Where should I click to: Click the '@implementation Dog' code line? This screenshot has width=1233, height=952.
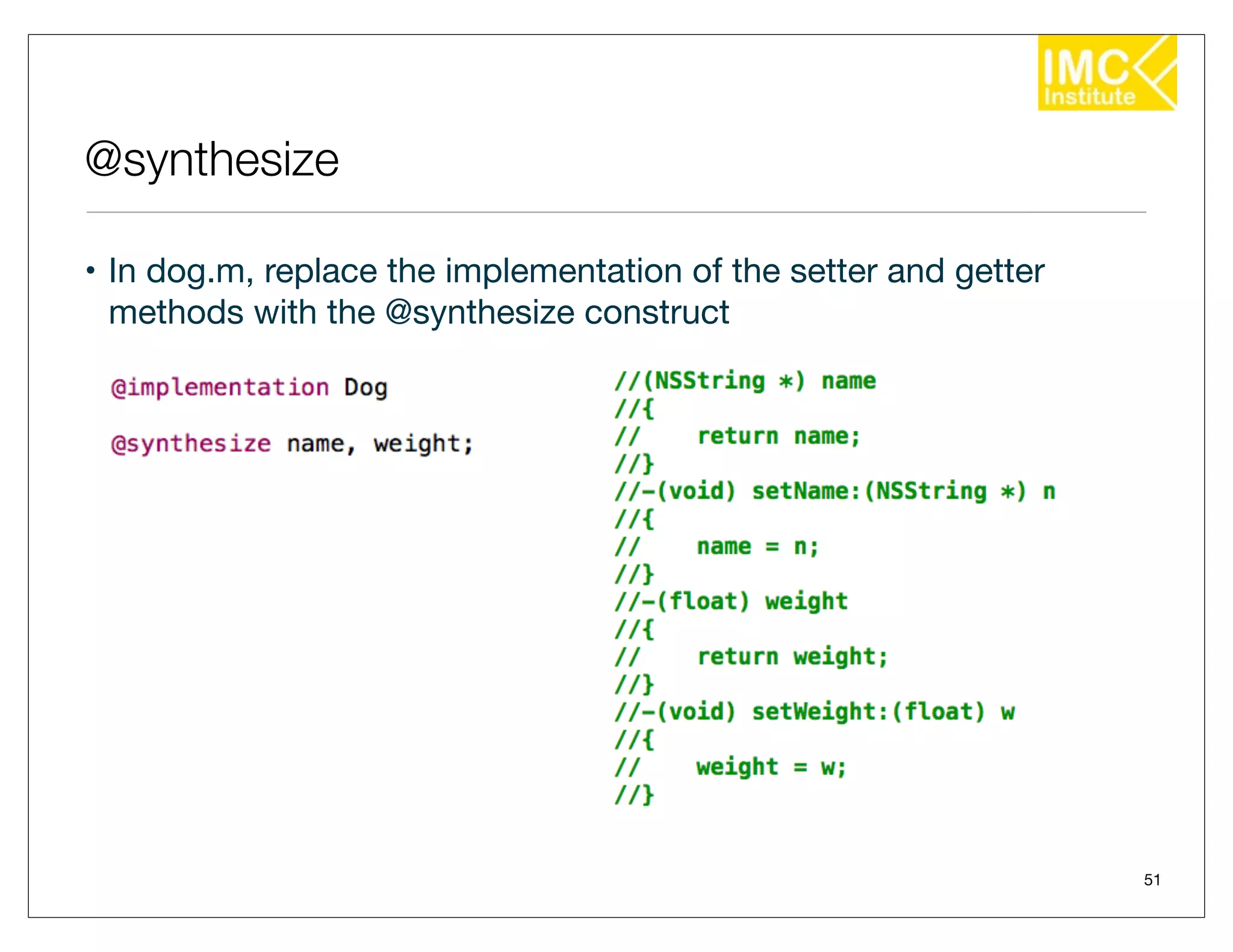click(249, 387)
